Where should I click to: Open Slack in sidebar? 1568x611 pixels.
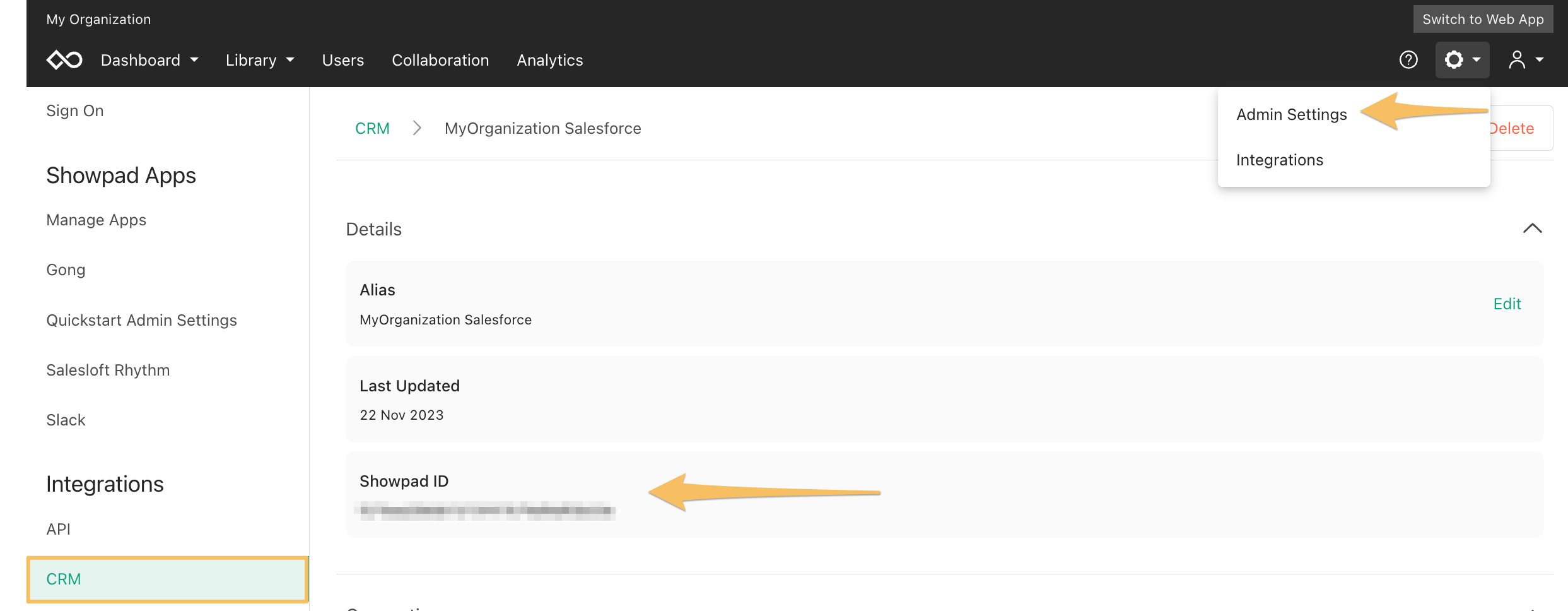click(66, 420)
